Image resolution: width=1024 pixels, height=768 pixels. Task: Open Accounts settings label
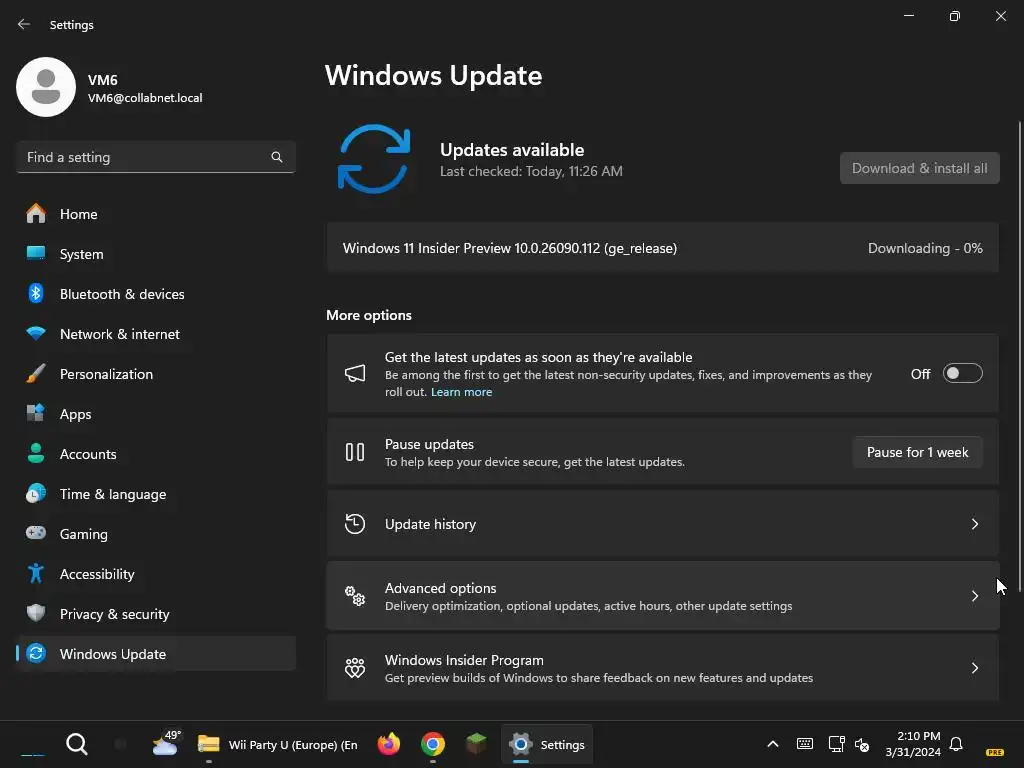(88, 454)
